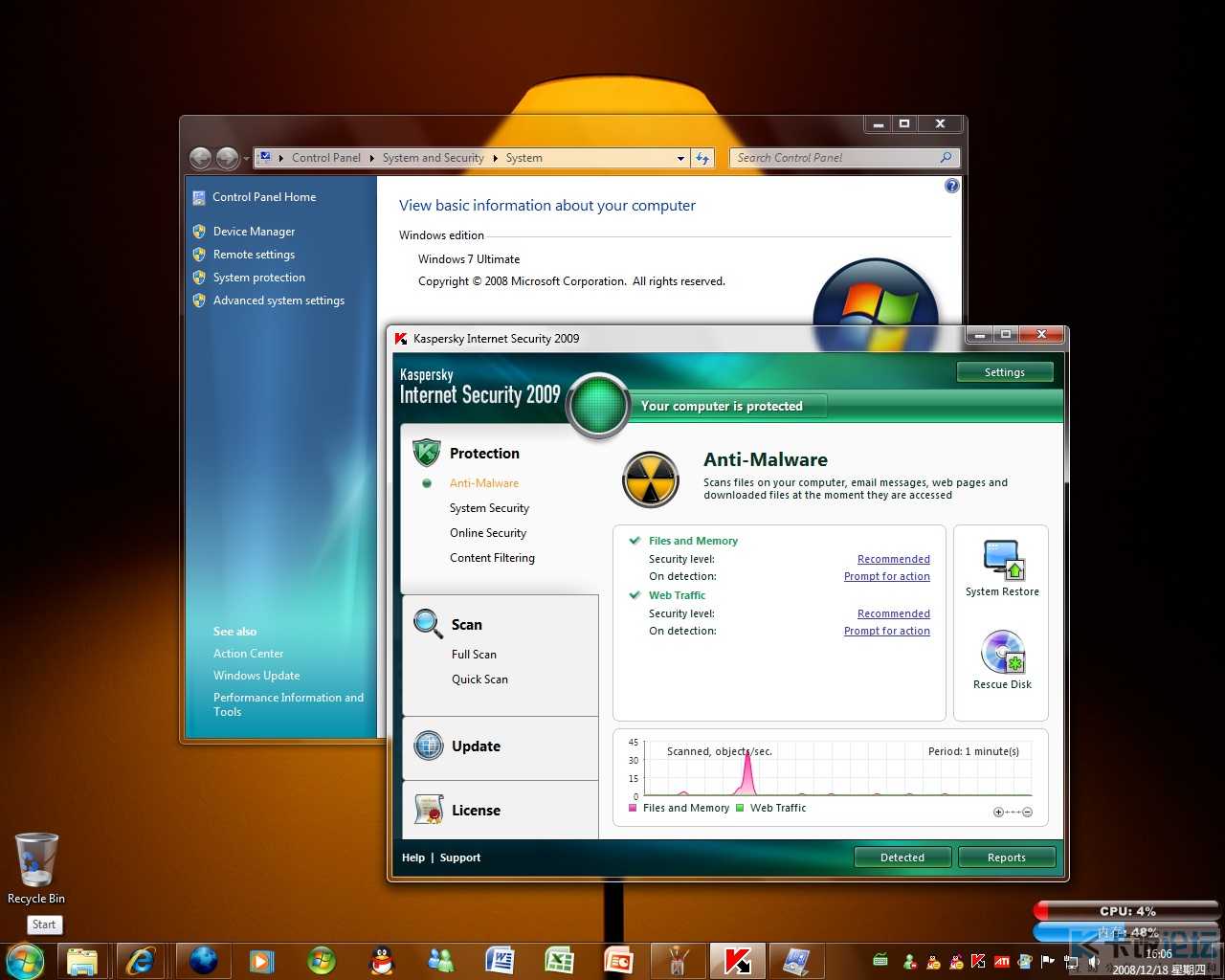This screenshot has width=1225, height=980.
Task: Select System Security in Protection section
Action: (489, 508)
